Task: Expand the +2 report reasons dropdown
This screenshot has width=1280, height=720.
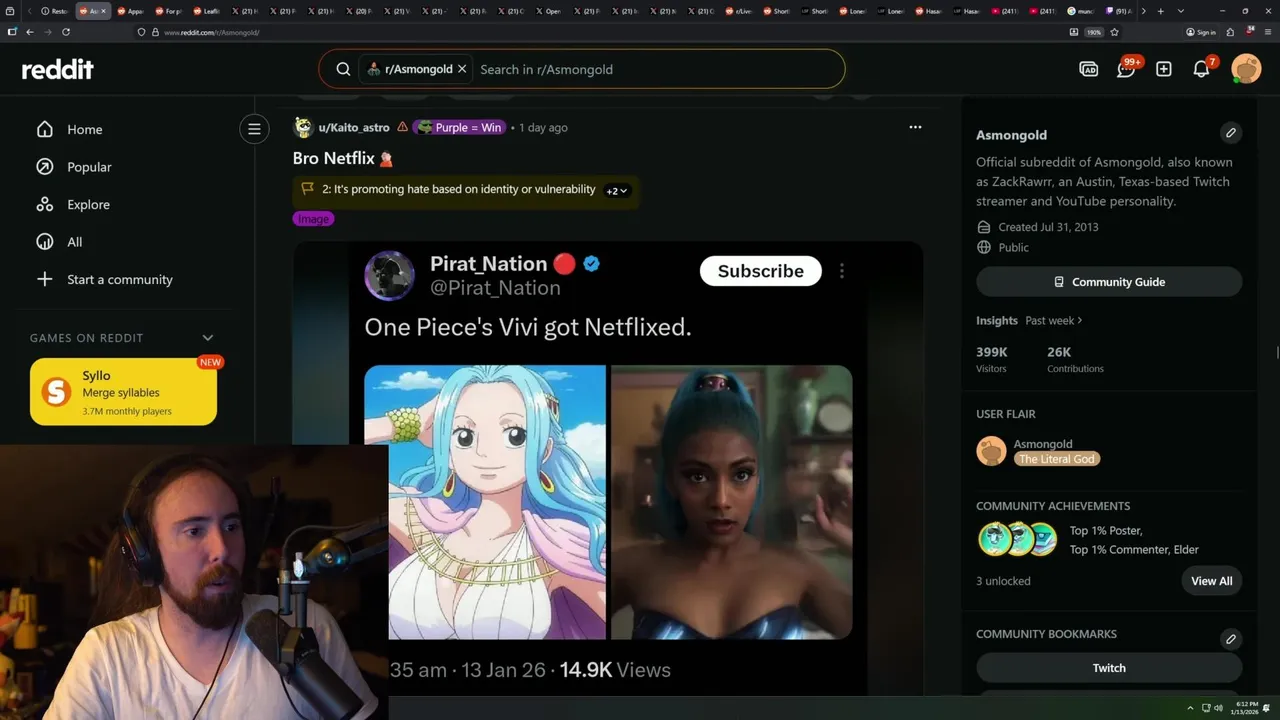Action: tap(617, 190)
